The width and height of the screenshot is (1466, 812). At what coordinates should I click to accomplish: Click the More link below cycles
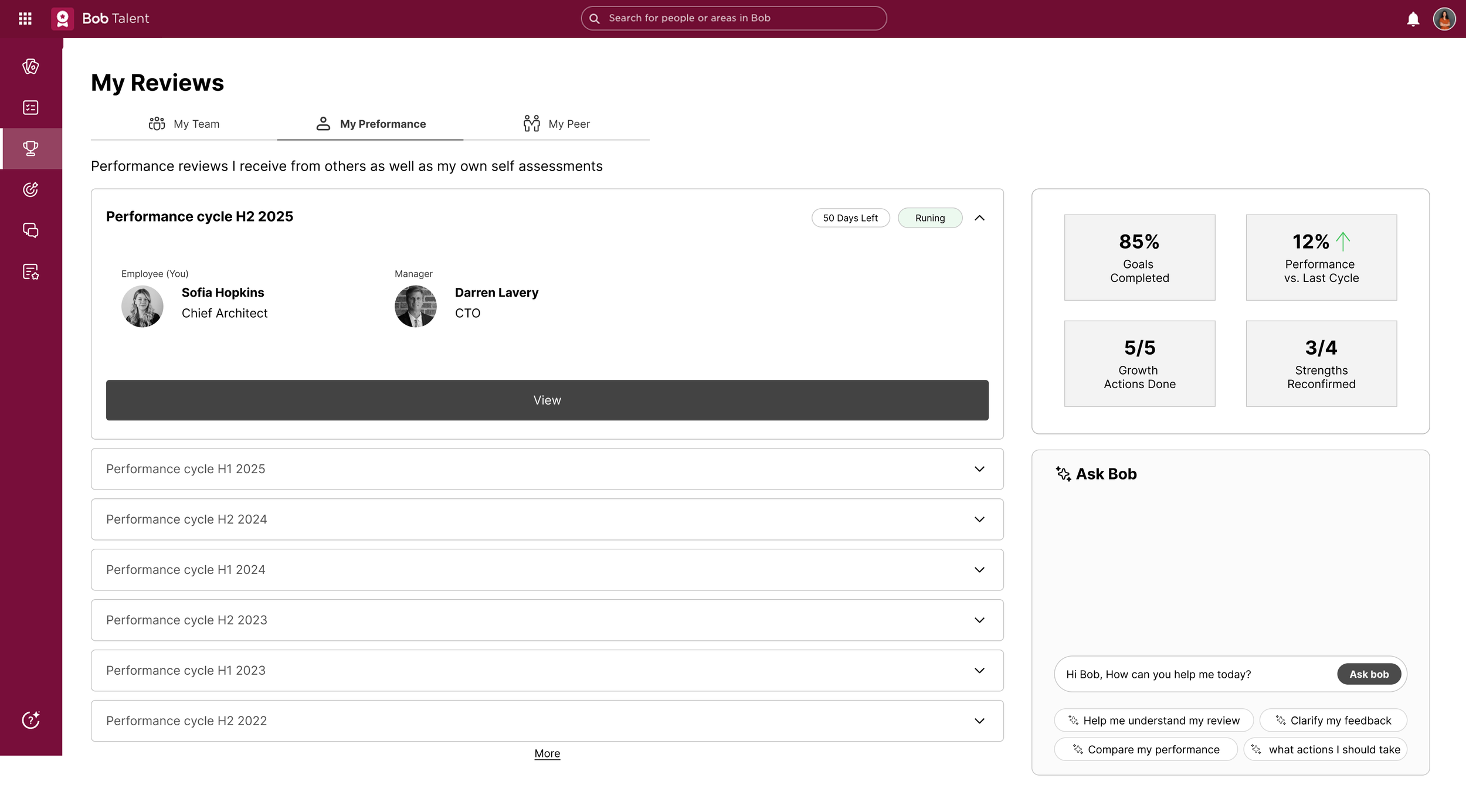[547, 753]
